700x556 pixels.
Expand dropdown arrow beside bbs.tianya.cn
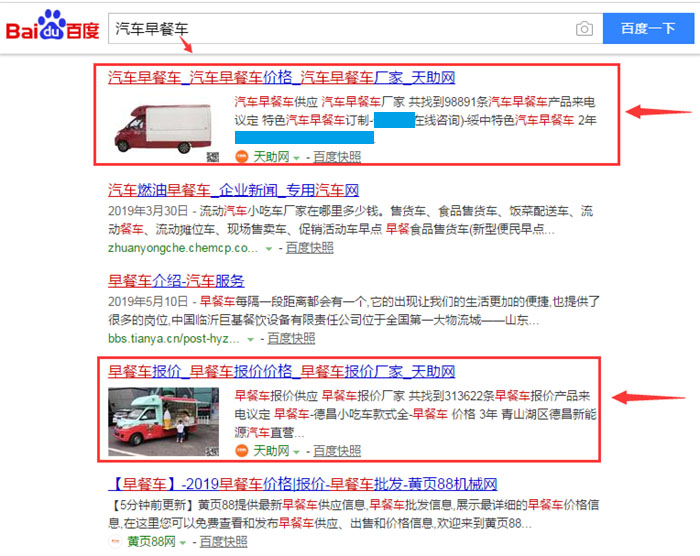click(x=250, y=339)
